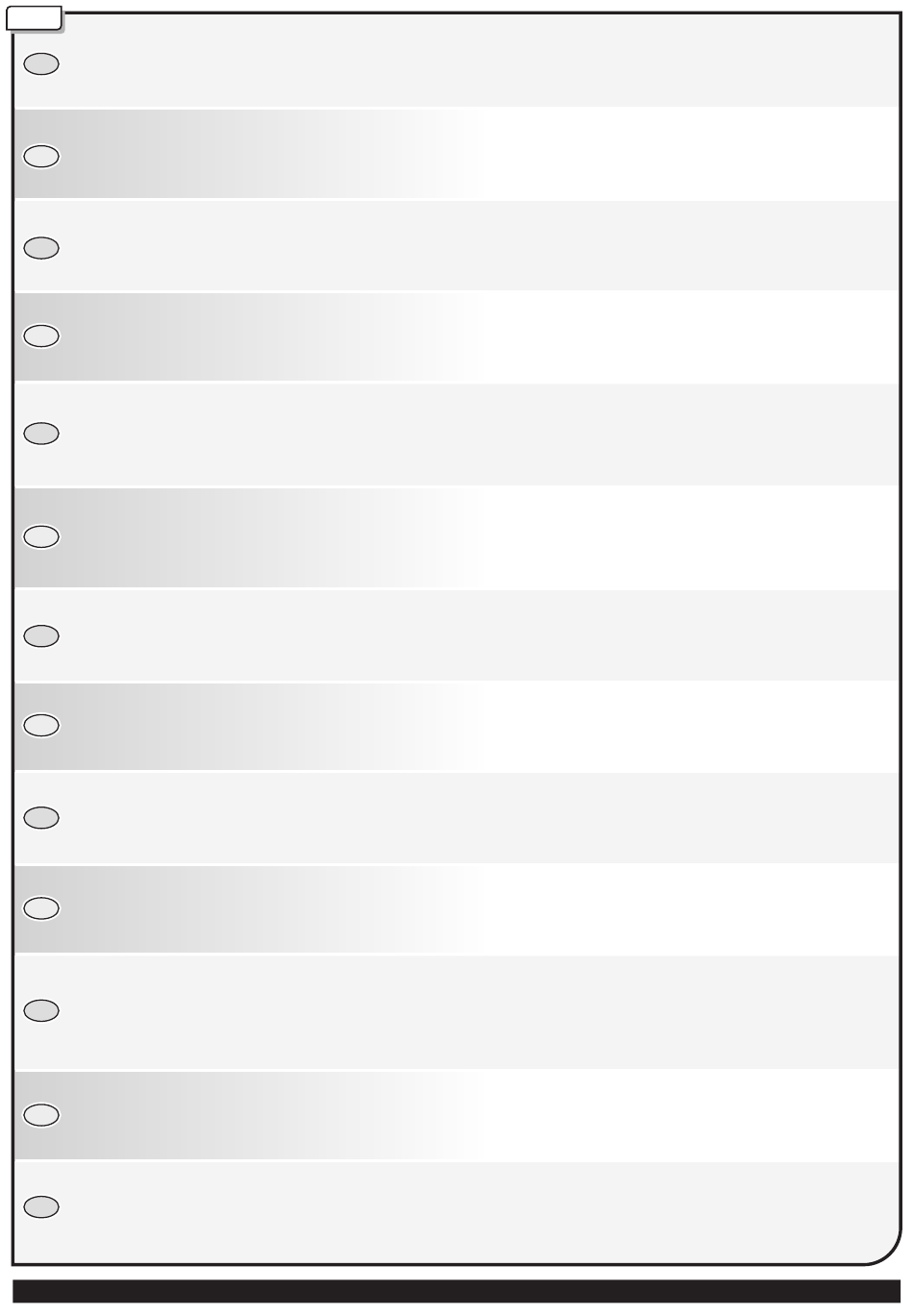Click the blank tab label at the top-left corner
Viewport: 913px width, 1316px height.
[35, 18]
